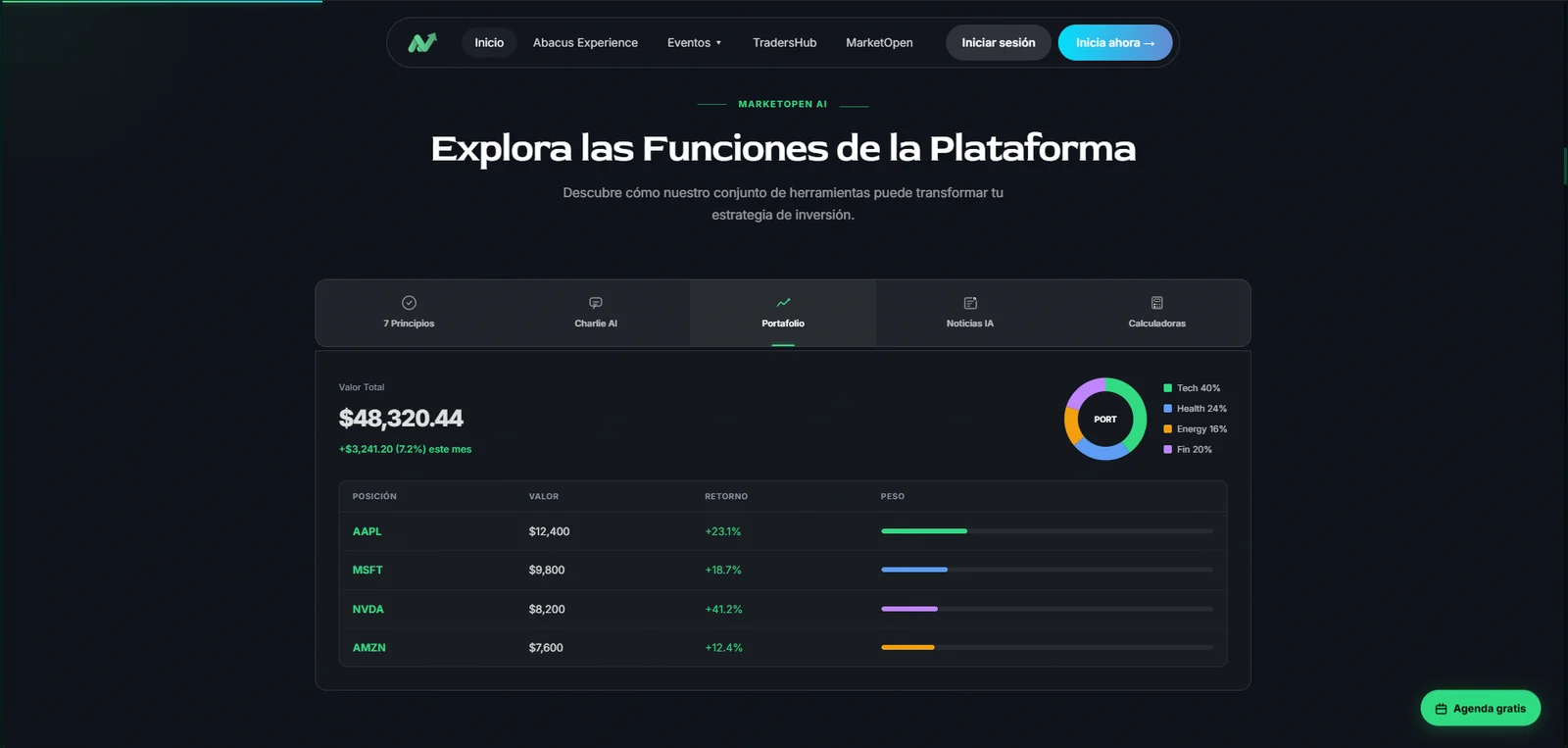The width and height of the screenshot is (1568, 748).
Task: Go to Inicio in navigation bar
Action: tap(489, 42)
